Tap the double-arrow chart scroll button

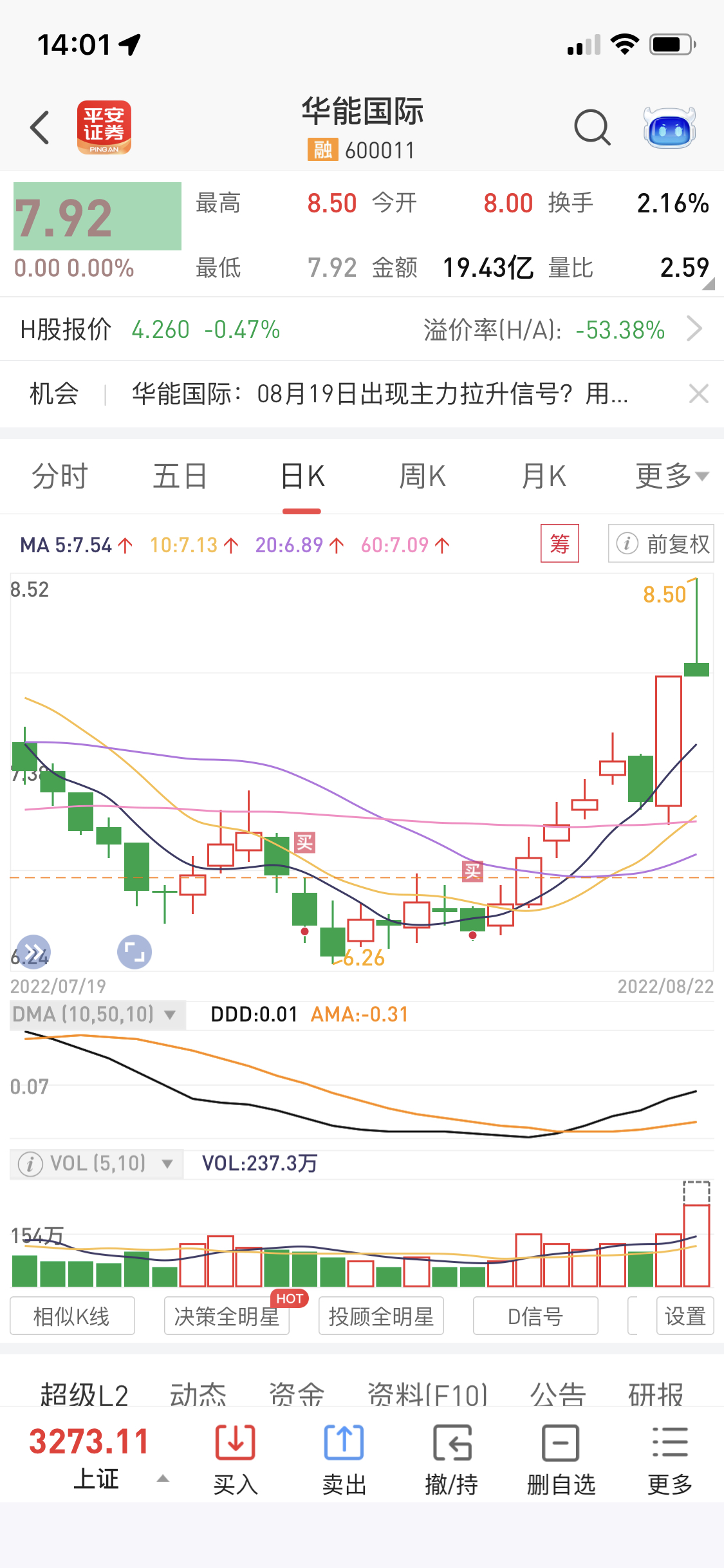click(33, 952)
